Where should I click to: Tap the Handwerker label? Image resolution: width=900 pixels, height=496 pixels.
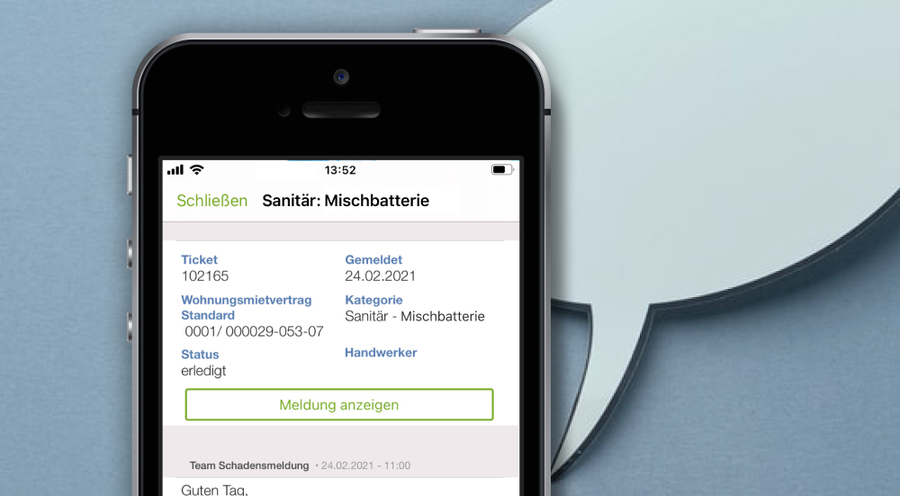[381, 352]
